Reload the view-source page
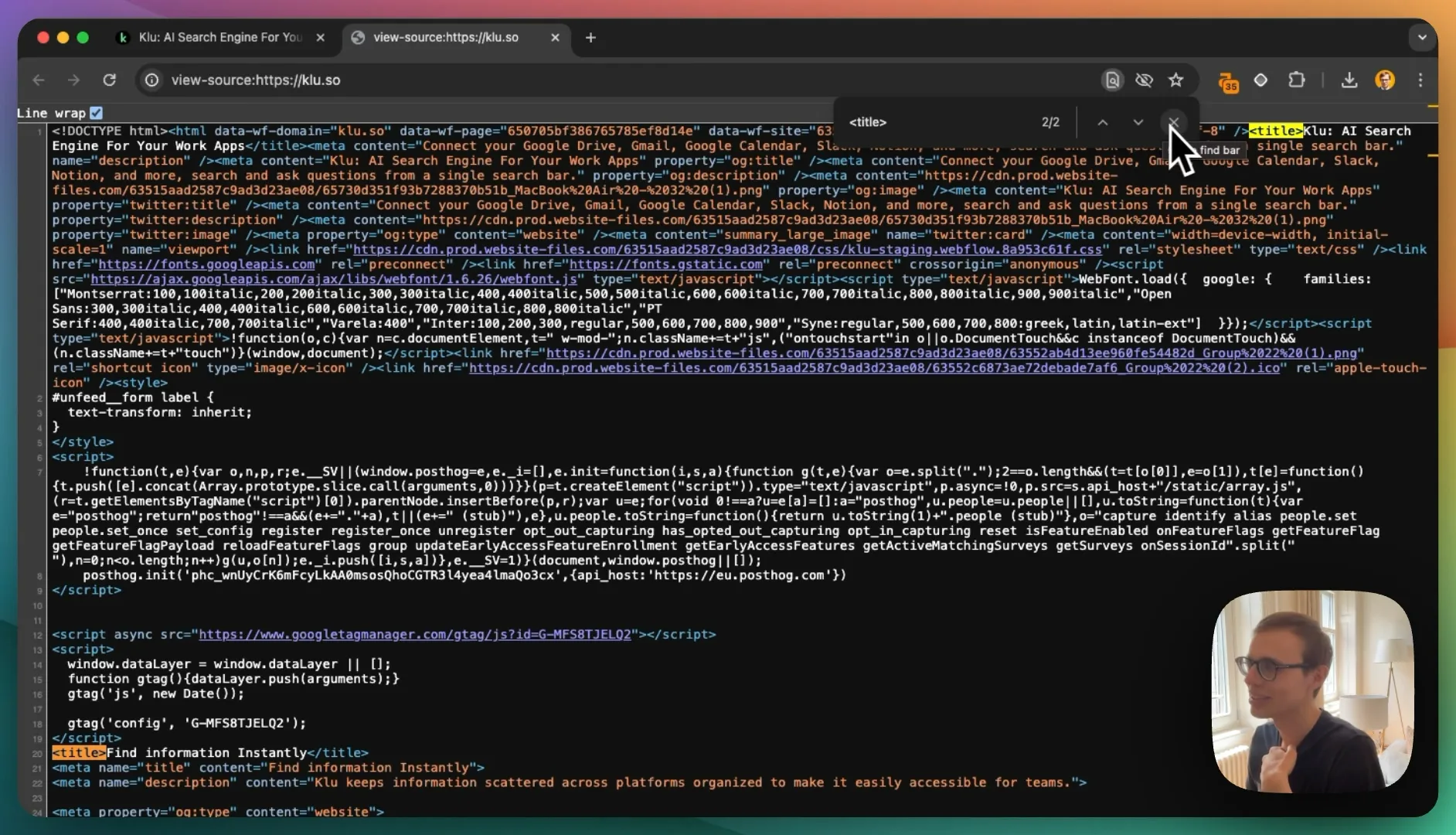 (110, 80)
